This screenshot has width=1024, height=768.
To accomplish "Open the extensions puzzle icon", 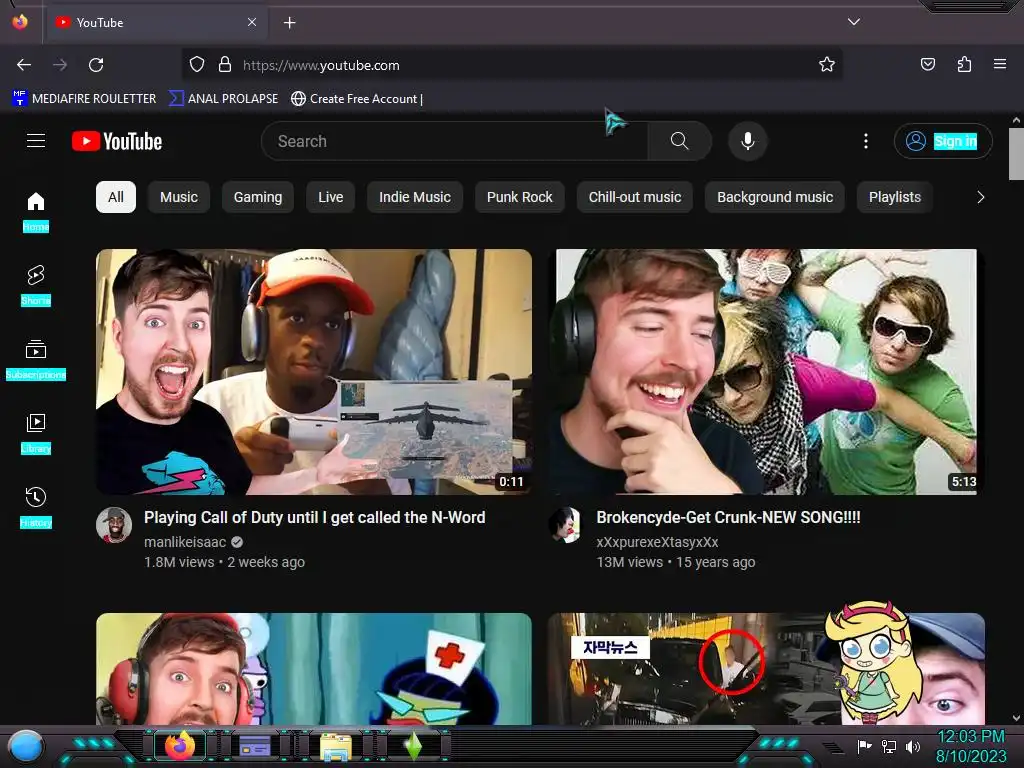I will click(964, 64).
